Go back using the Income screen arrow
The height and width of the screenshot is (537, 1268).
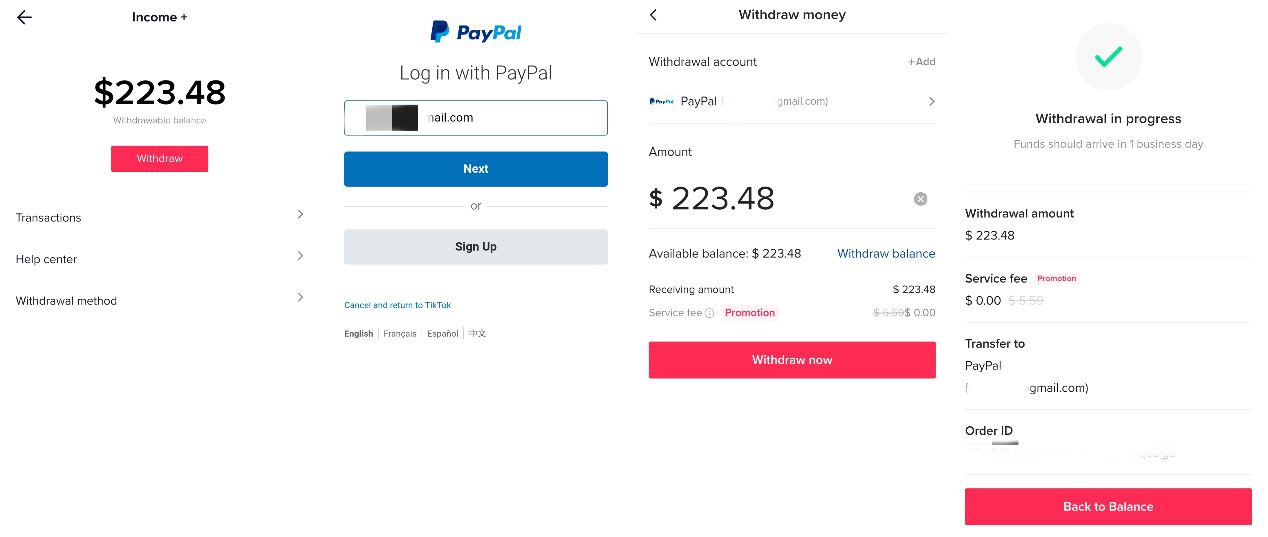pyautogui.click(x=25, y=17)
